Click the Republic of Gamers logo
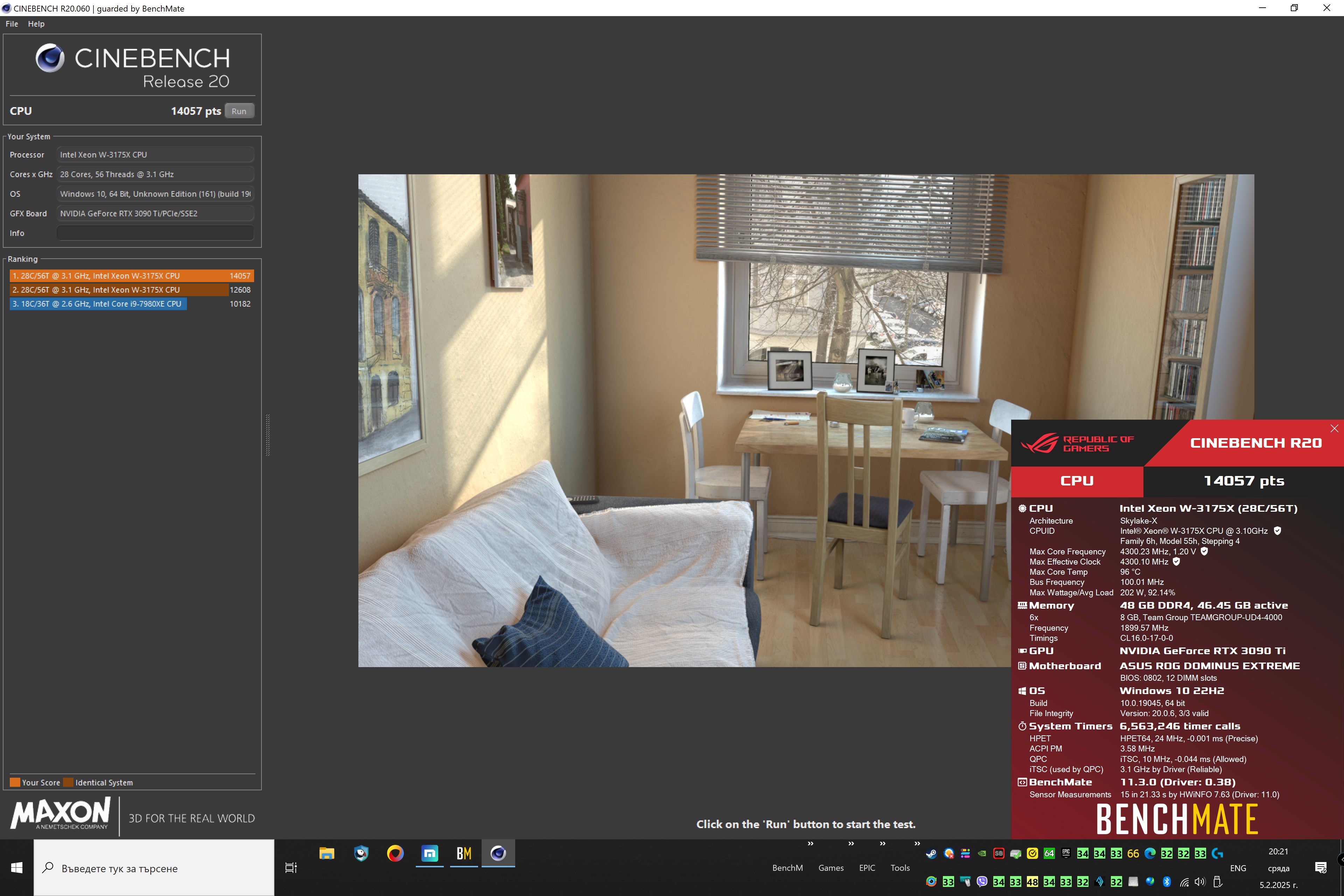1344x896 pixels. point(1077,443)
